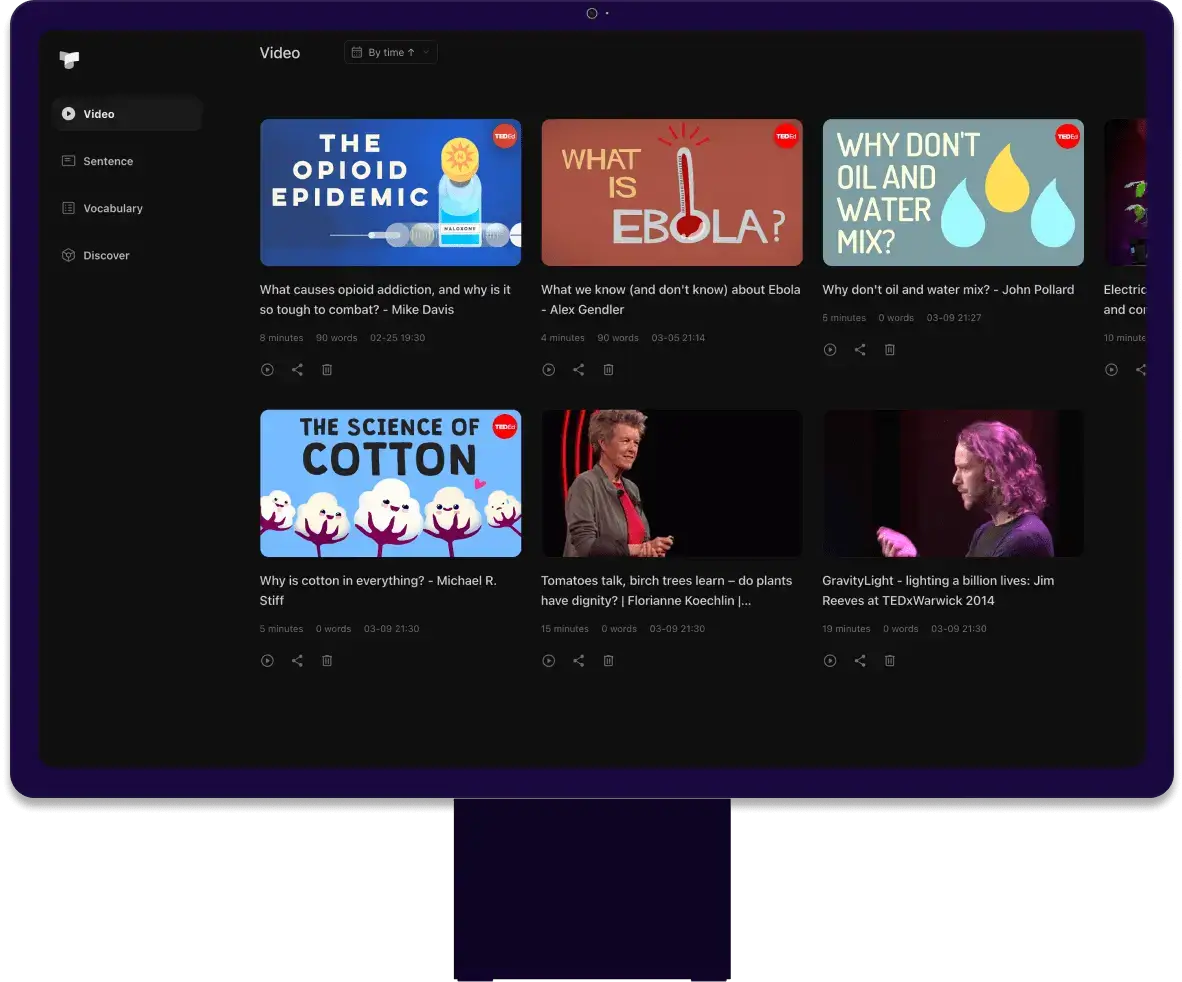Share the GravityLight video

[x=859, y=661]
